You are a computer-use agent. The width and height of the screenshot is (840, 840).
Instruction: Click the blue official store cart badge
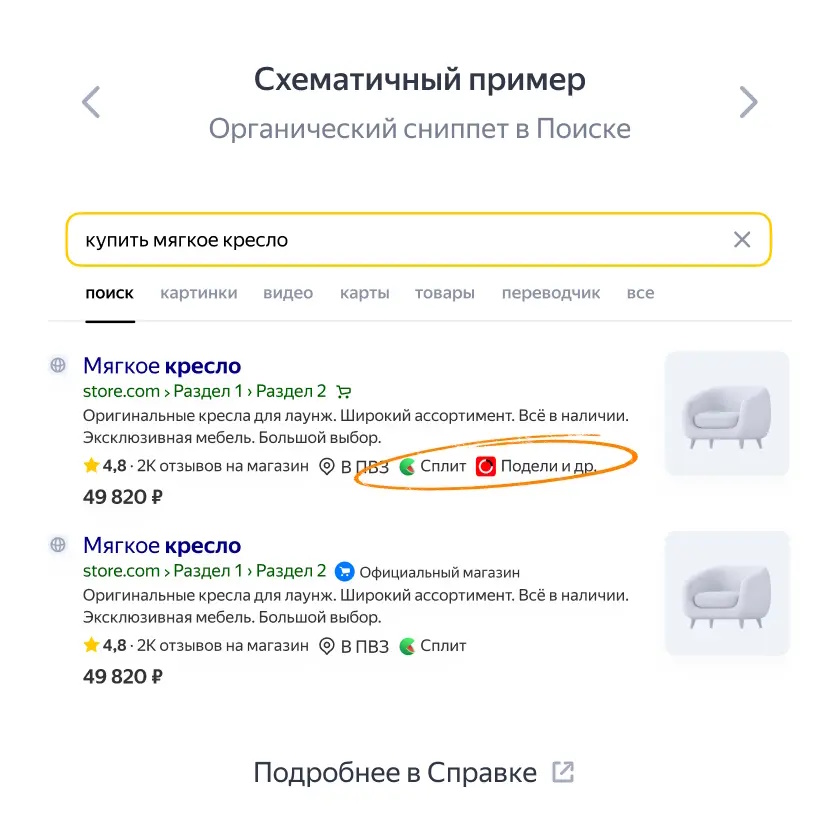point(344,572)
